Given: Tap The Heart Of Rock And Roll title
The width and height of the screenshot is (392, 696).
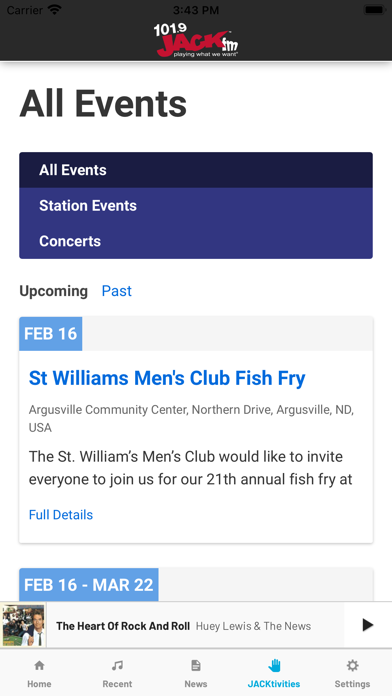Looking at the screenshot, I should pyautogui.click(x=123, y=626).
